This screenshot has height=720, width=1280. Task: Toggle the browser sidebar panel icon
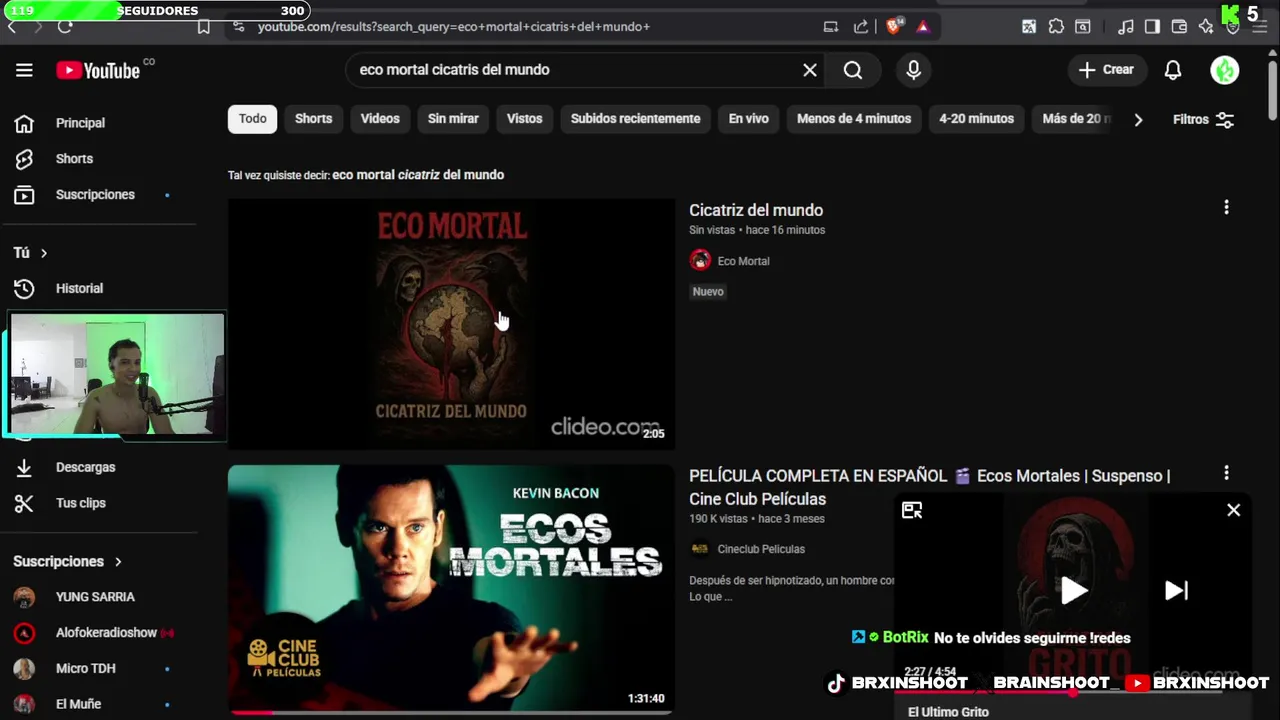click(1152, 27)
